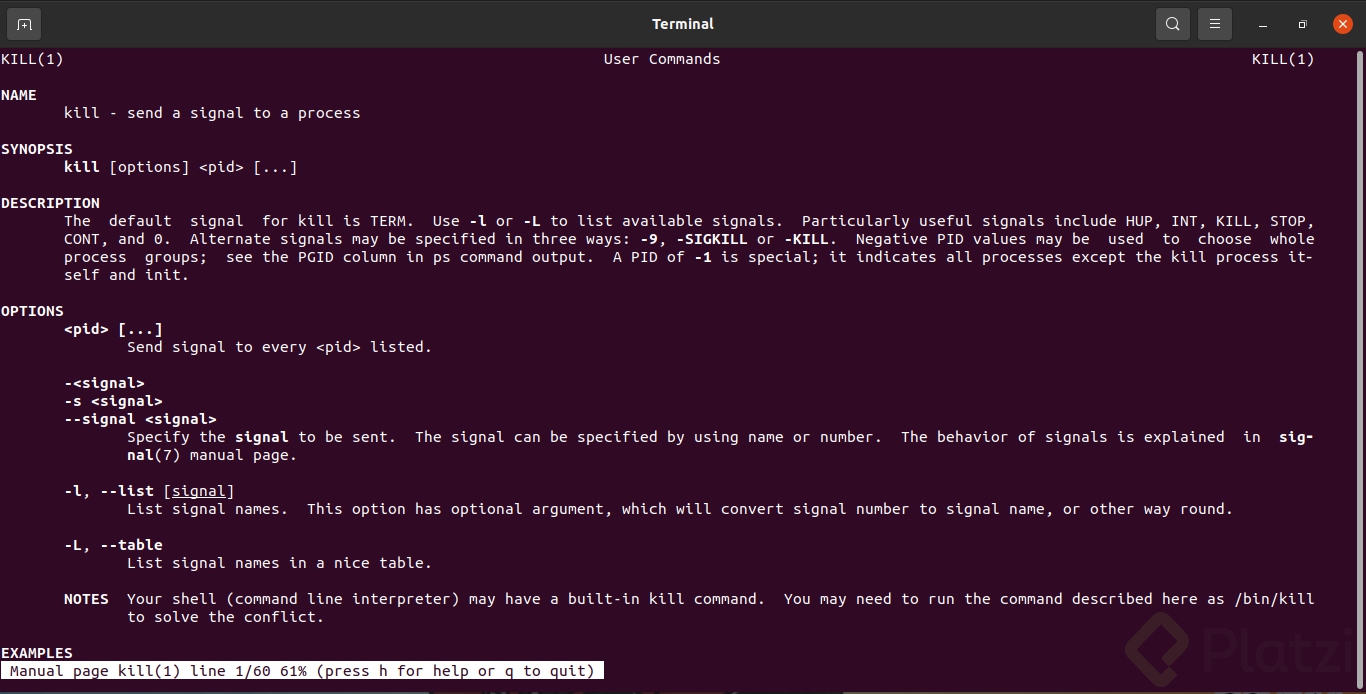Image resolution: width=1366 pixels, height=694 pixels.
Task: Minimize the Terminal window
Action: pos(1264,24)
